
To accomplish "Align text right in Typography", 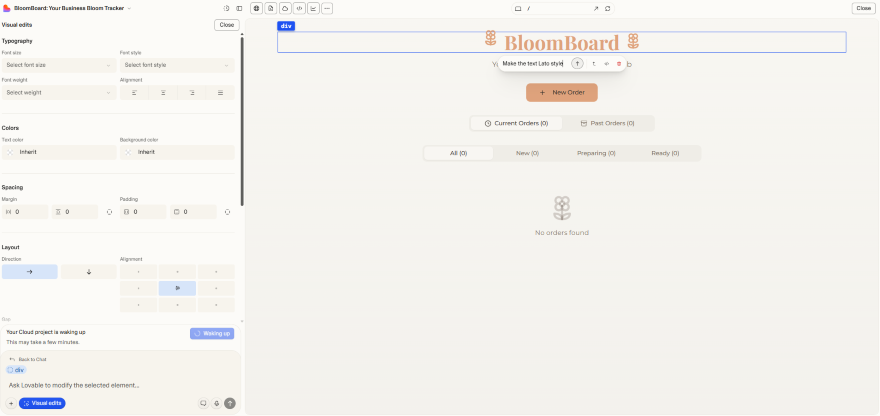I will pyautogui.click(x=191, y=93).
